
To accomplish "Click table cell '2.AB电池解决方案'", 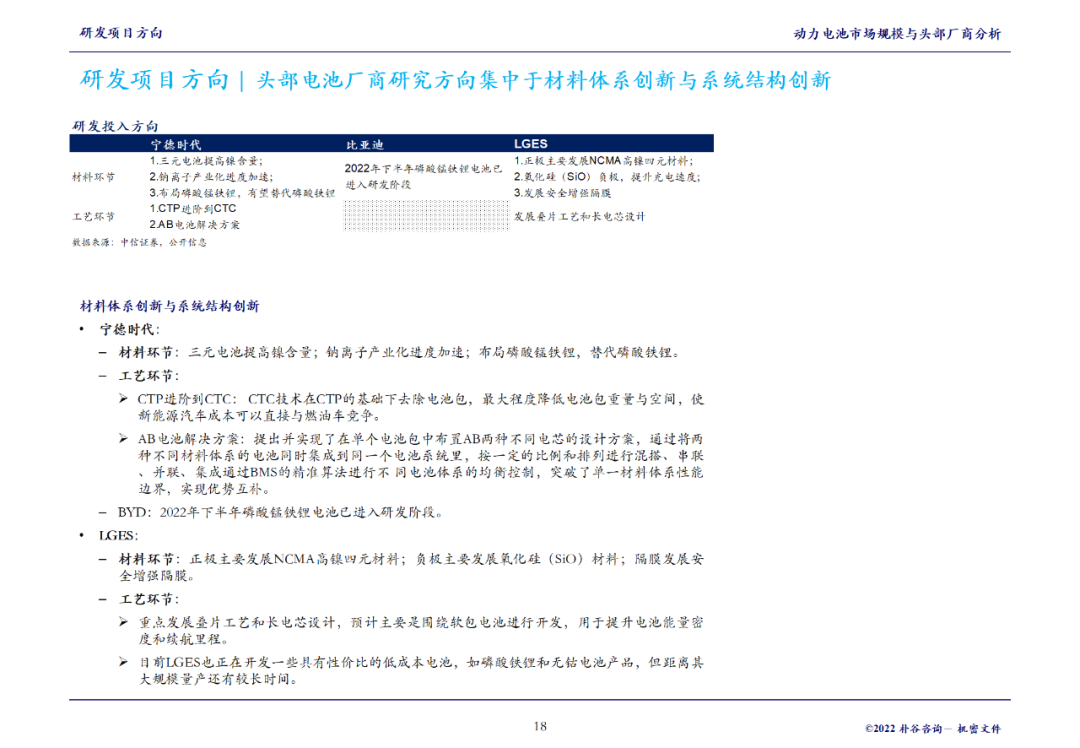I will pyautogui.click(x=194, y=225).
